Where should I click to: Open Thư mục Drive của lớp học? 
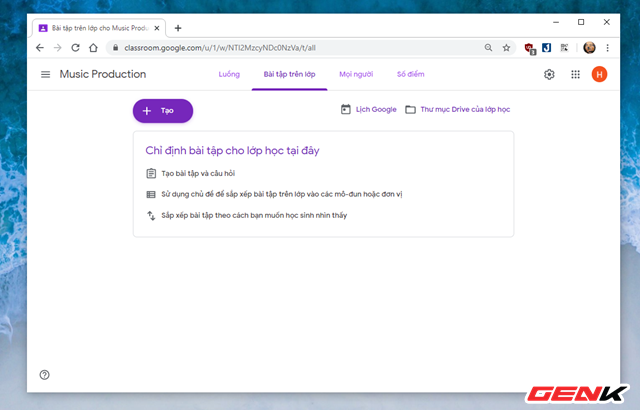click(x=465, y=109)
